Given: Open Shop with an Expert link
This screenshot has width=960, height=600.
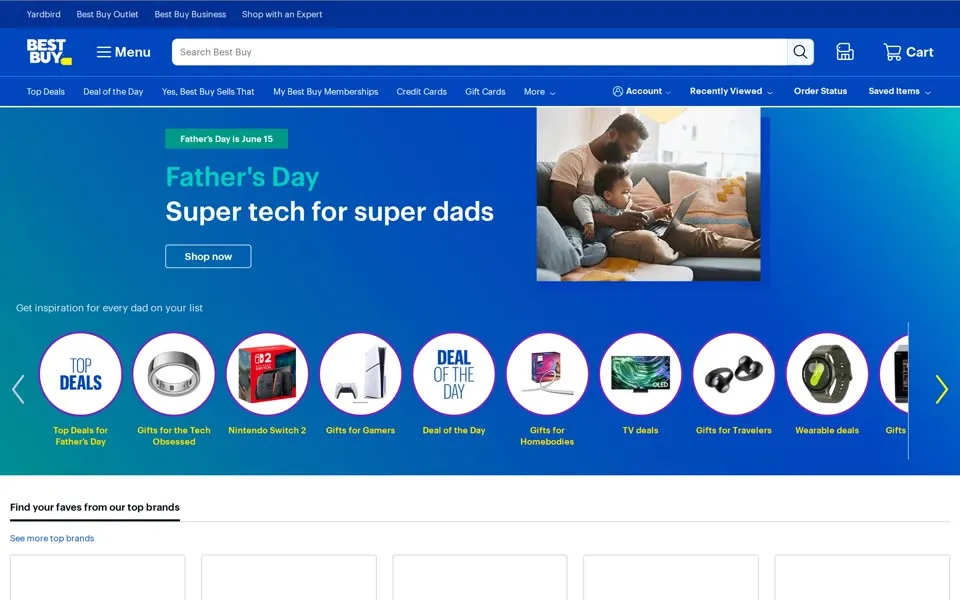Looking at the screenshot, I should (x=282, y=14).
